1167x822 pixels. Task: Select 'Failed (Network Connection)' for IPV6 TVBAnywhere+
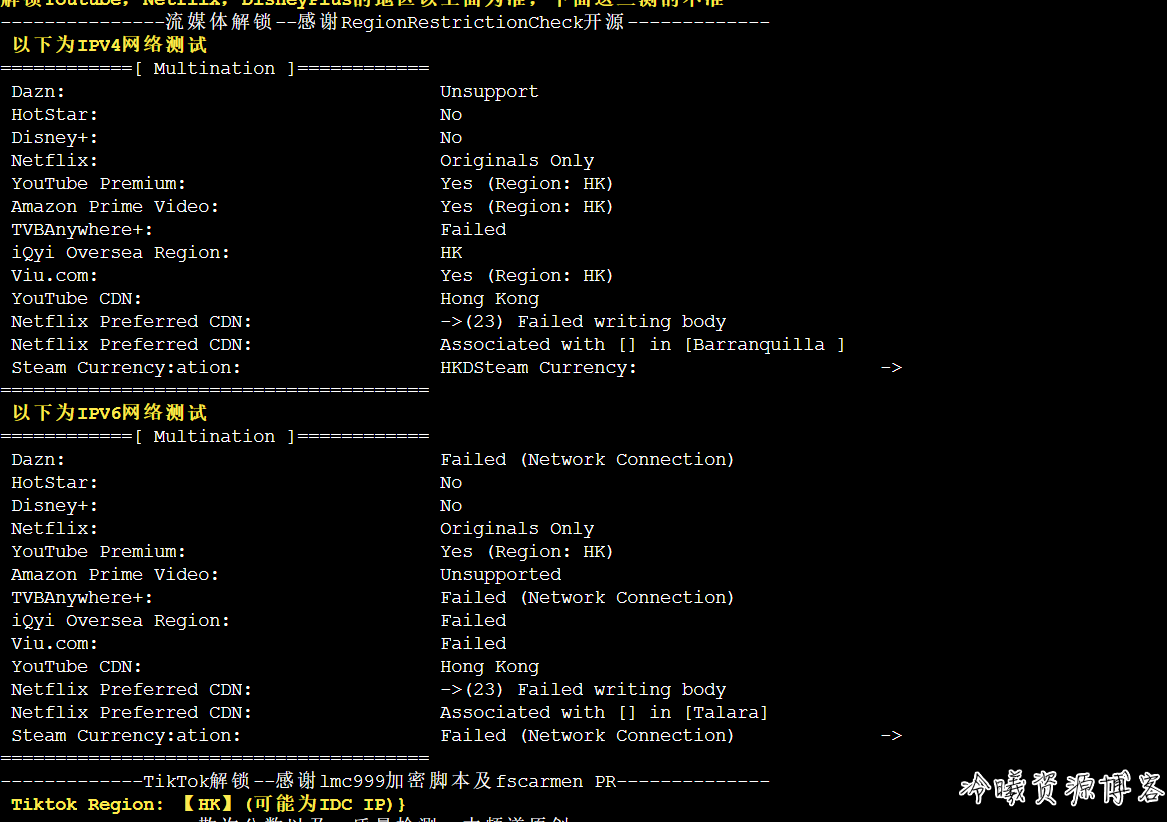pos(587,598)
